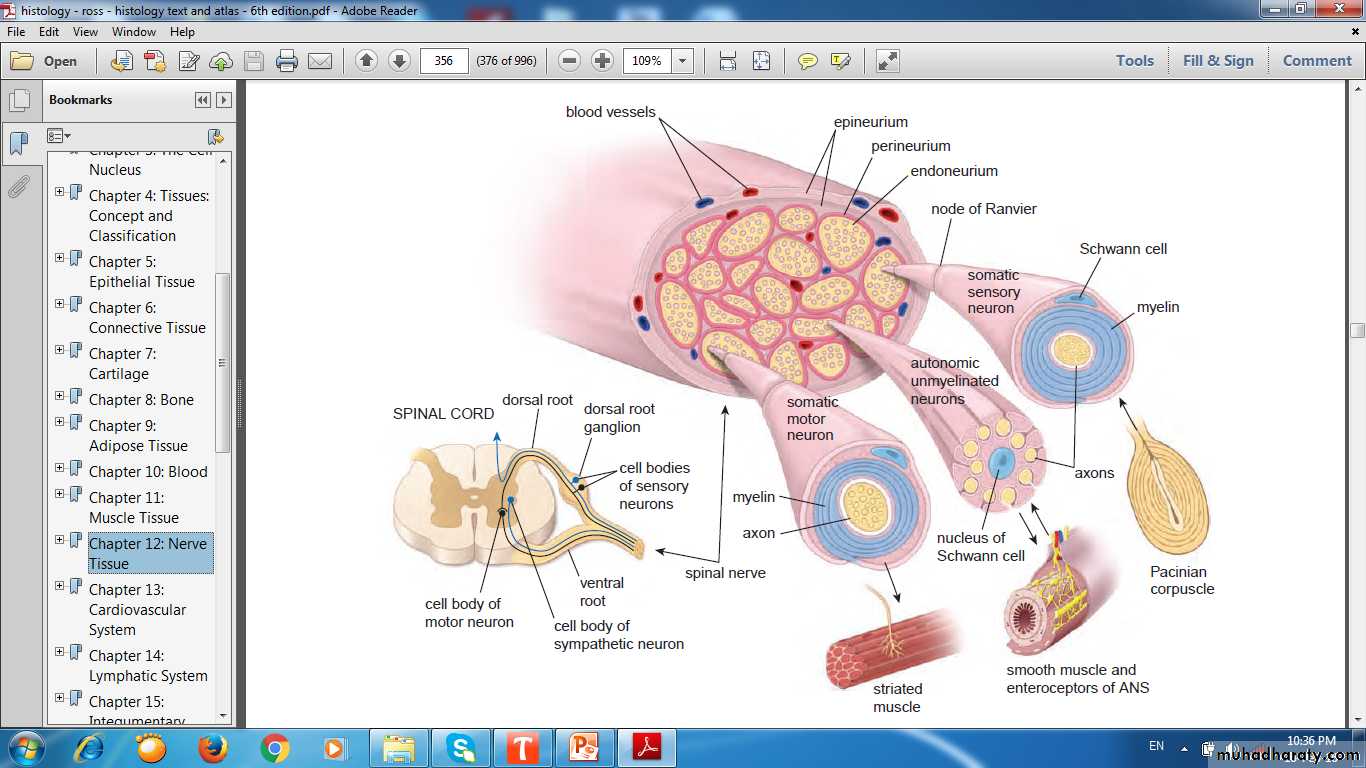Viewport: 1366px width, 768px height.
Task: Go to the previous page arrow
Action: [366, 61]
